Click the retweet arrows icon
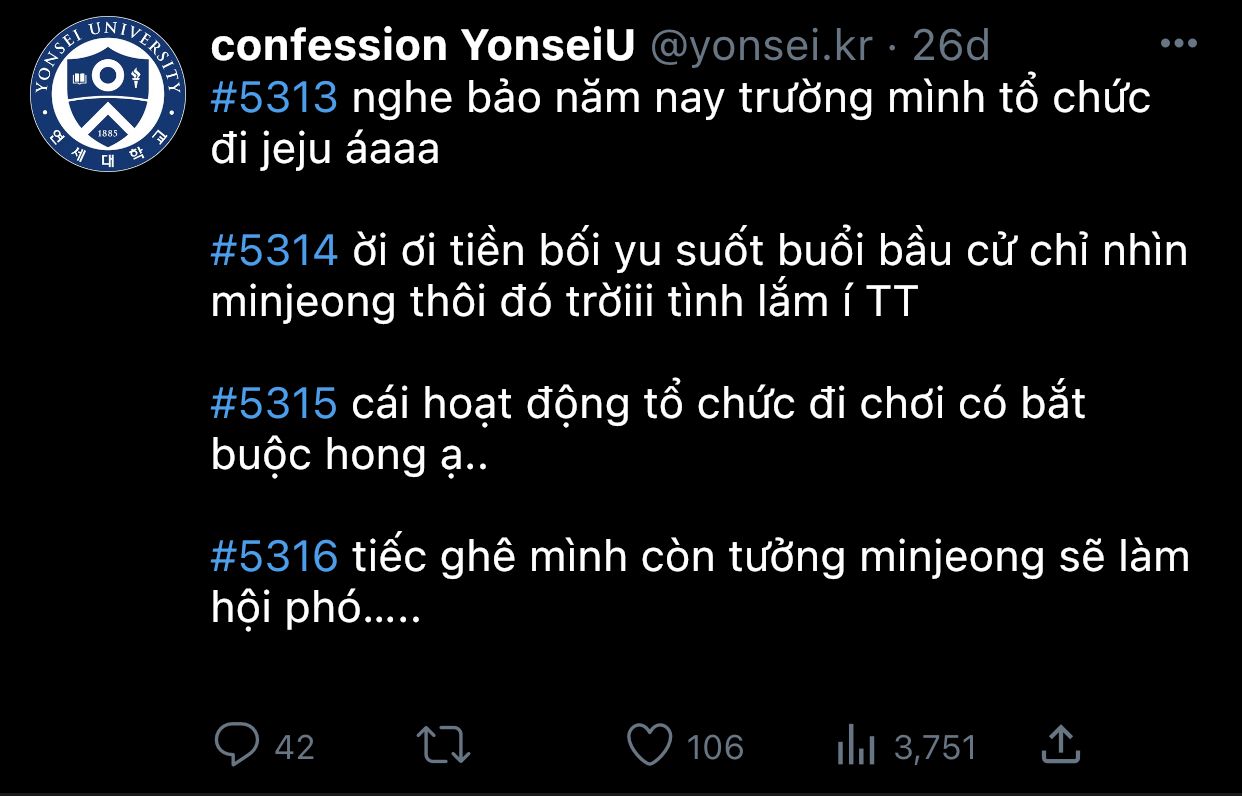Screen dimensions: 1242x796 (x=443, y=745)
